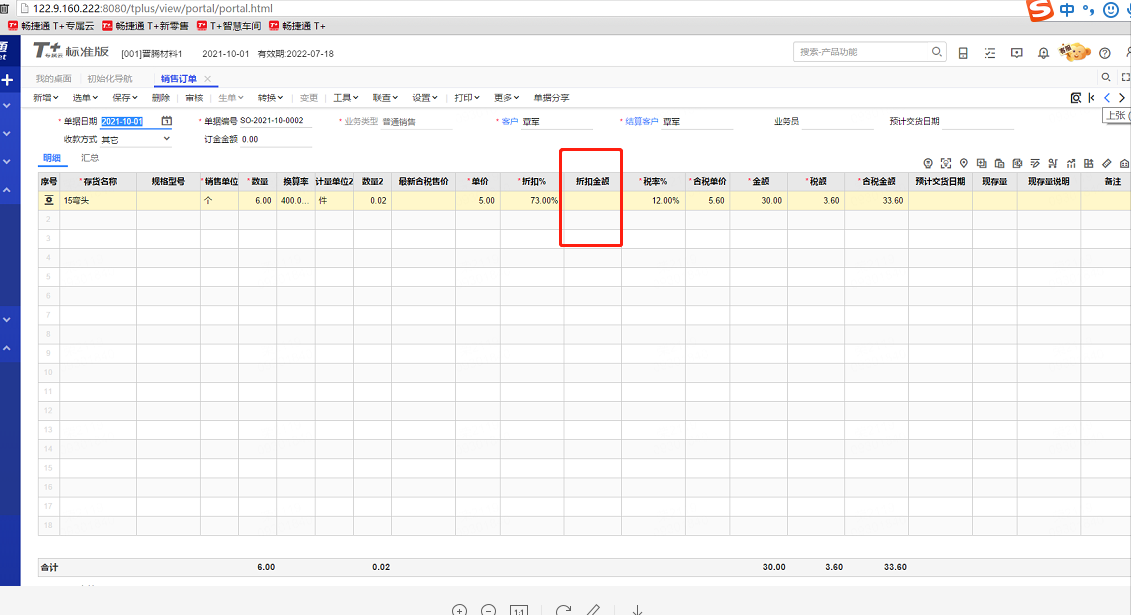This screenshot has height=615, width=1131.
Task: Click the 订金金额 input field
Action: click(276, 139)
